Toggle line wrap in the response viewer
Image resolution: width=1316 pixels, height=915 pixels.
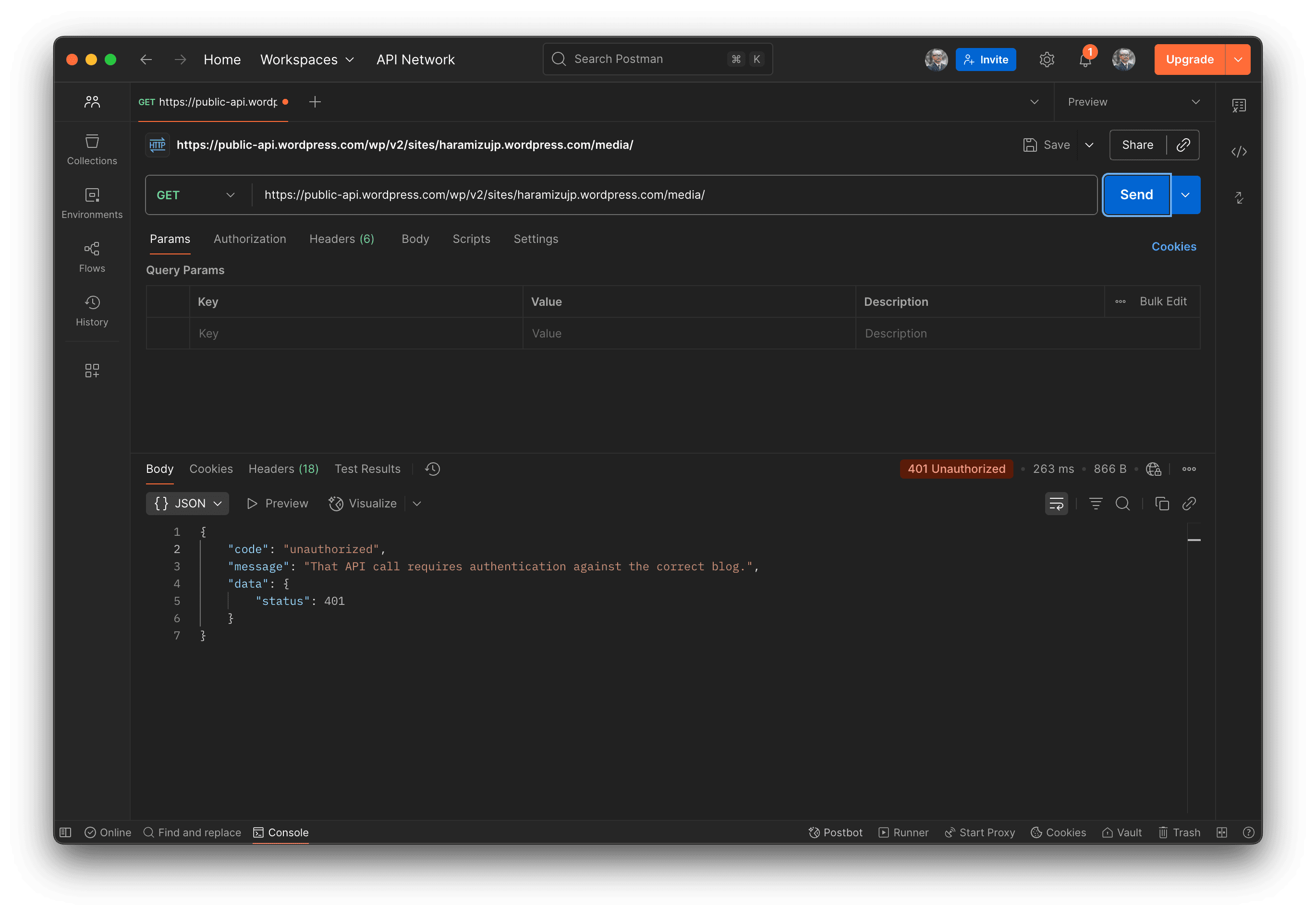pyautogui.click(x=1056, y=503)
